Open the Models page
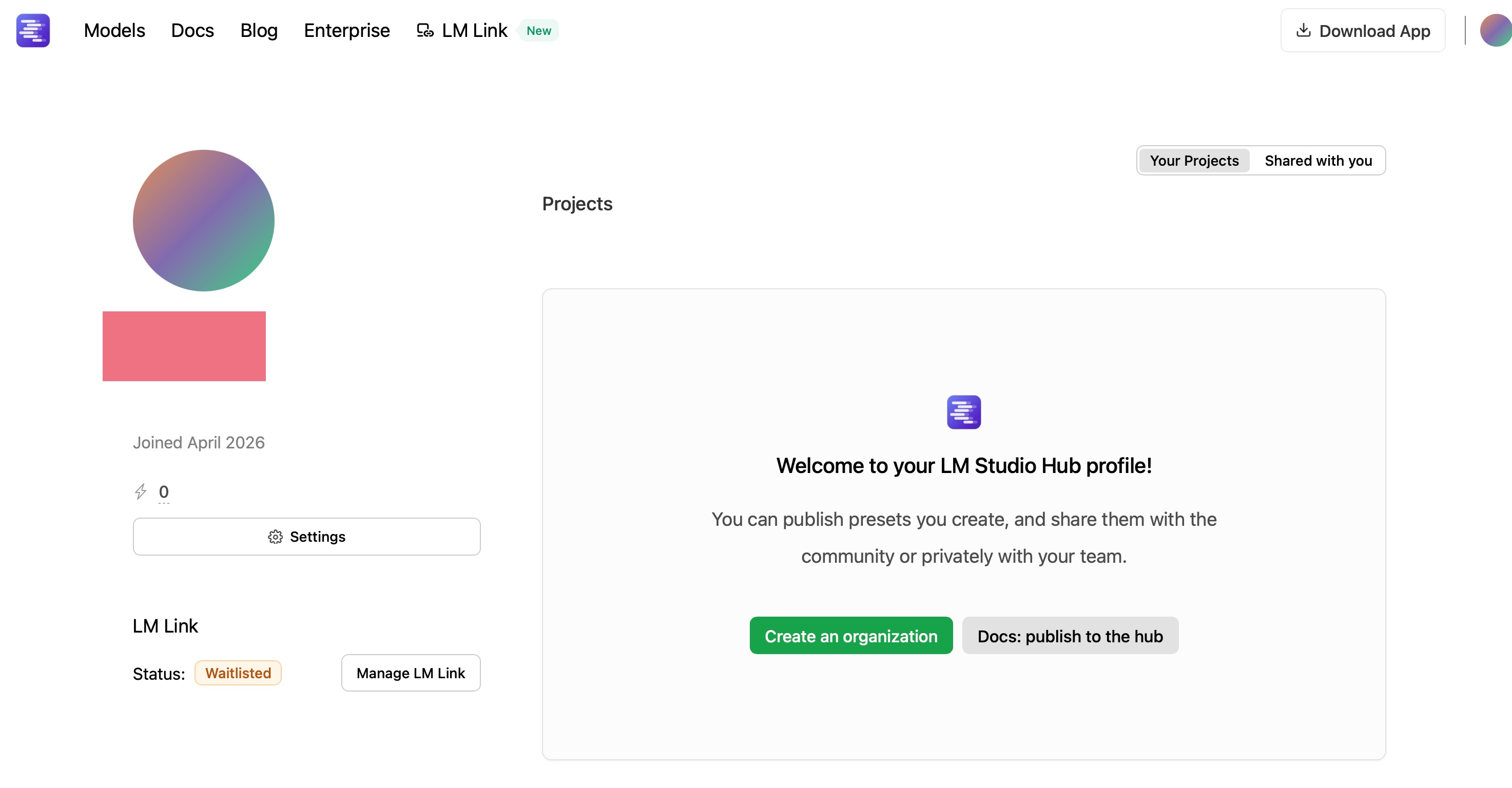The image size is (1512, 788). click(x=114, y=30)
